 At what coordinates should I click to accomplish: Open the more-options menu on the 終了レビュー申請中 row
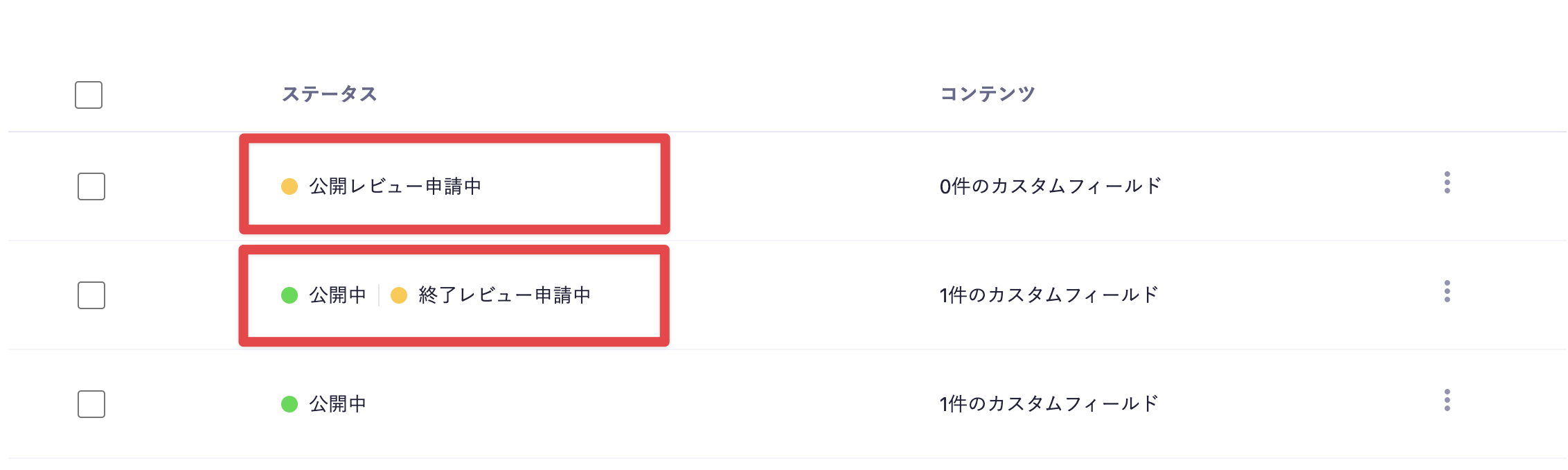point(1447,291)
